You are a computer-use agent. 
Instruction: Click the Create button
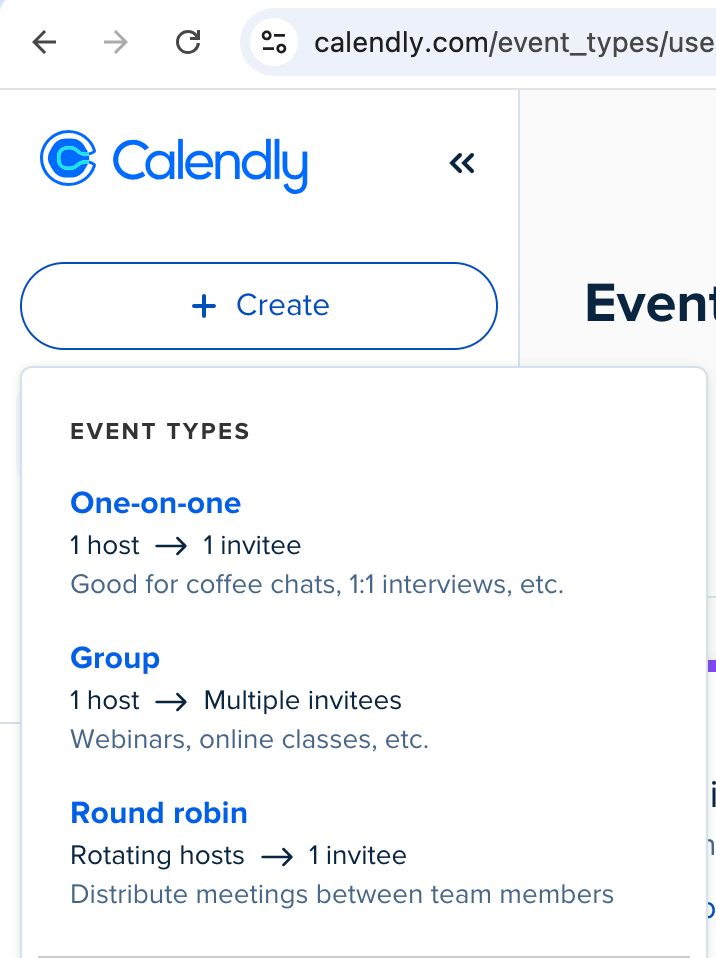pyautogui.click(x=259, y=306)
